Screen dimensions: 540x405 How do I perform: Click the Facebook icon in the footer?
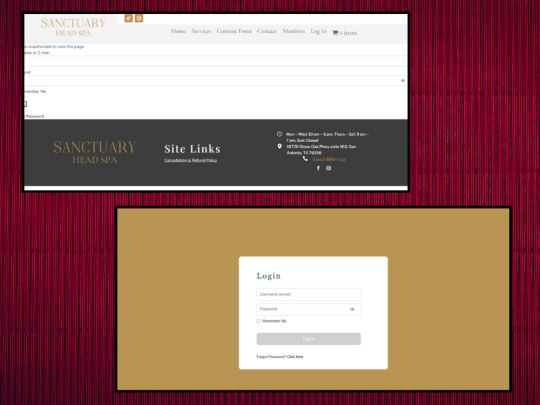tap(318, 168)
